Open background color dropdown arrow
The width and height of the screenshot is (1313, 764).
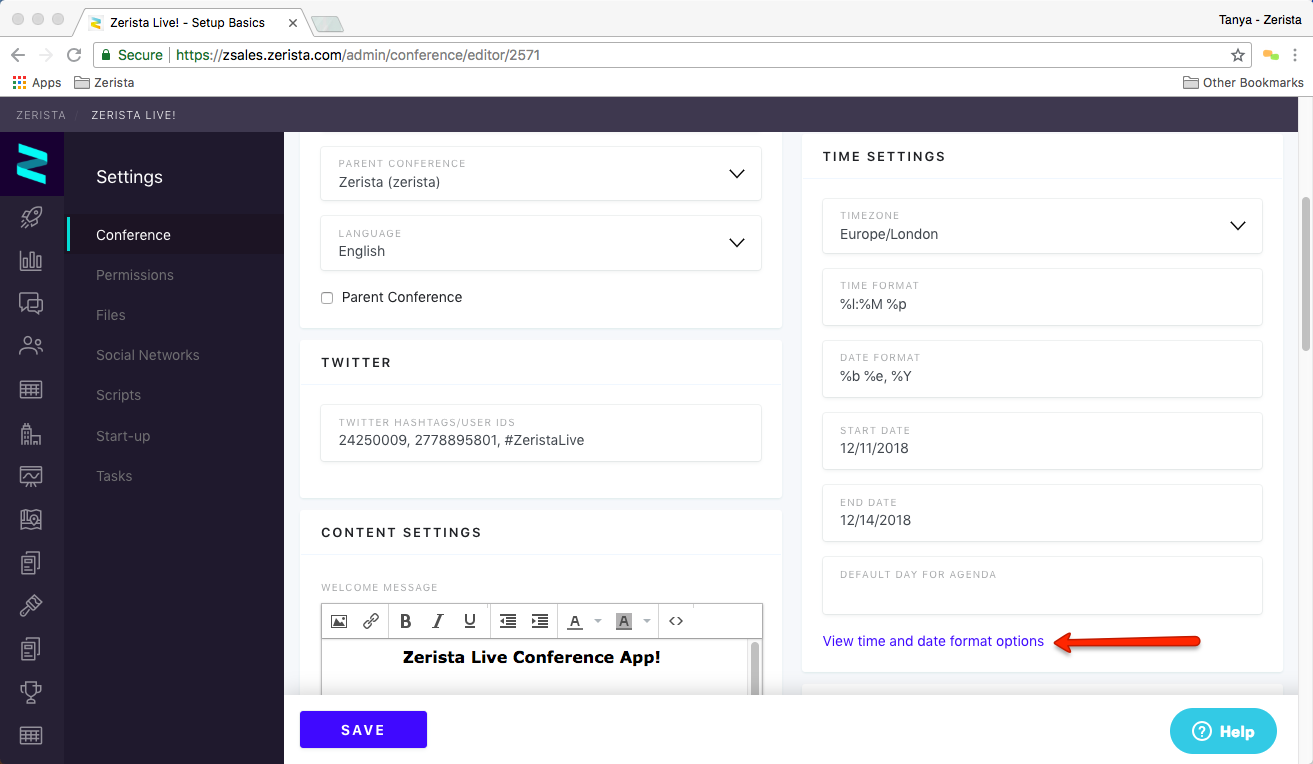[x=647, y=621]
